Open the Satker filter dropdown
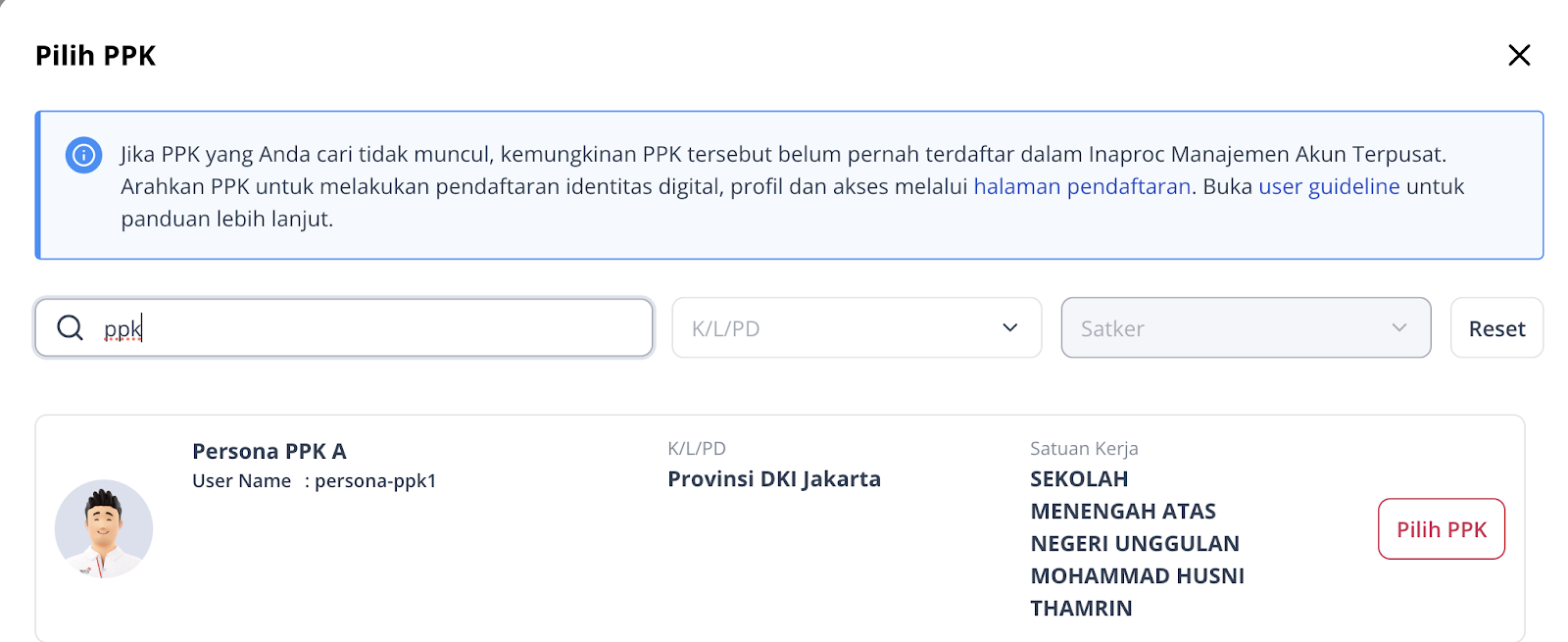This screenshot has height=642, width=1568. point(1246,327)
